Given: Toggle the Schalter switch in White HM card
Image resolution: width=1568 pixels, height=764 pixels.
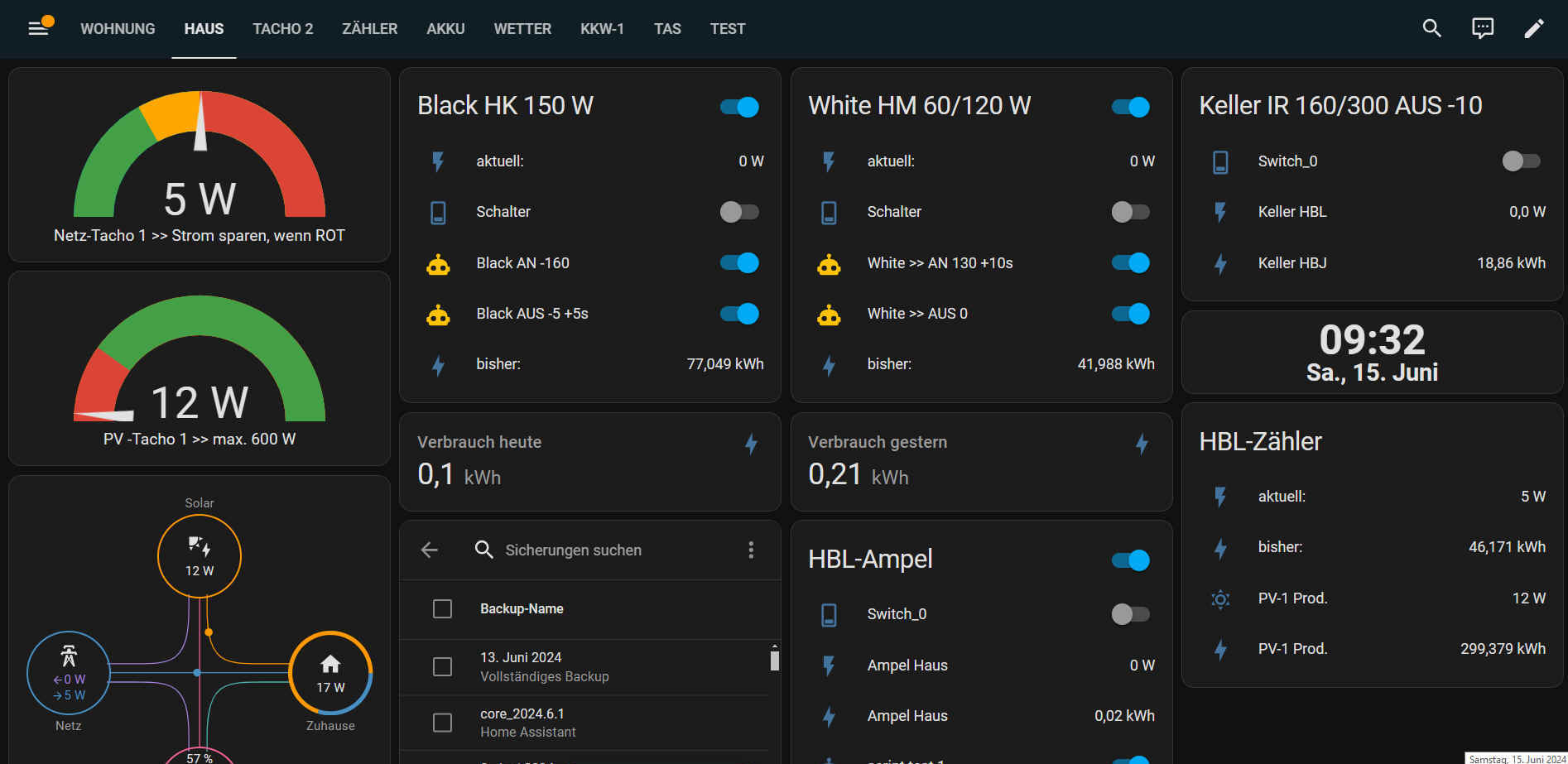Looking at the screenshot, I should [1130, 212].
